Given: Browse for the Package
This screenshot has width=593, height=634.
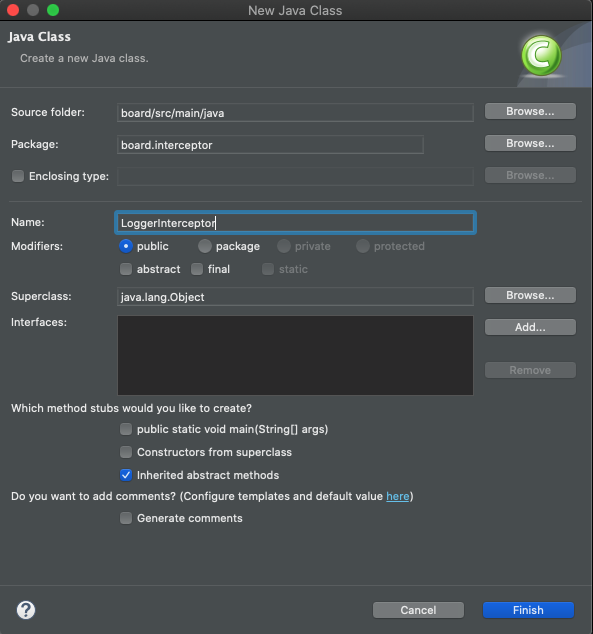Looking at the screenshot, I should [530, 143].
